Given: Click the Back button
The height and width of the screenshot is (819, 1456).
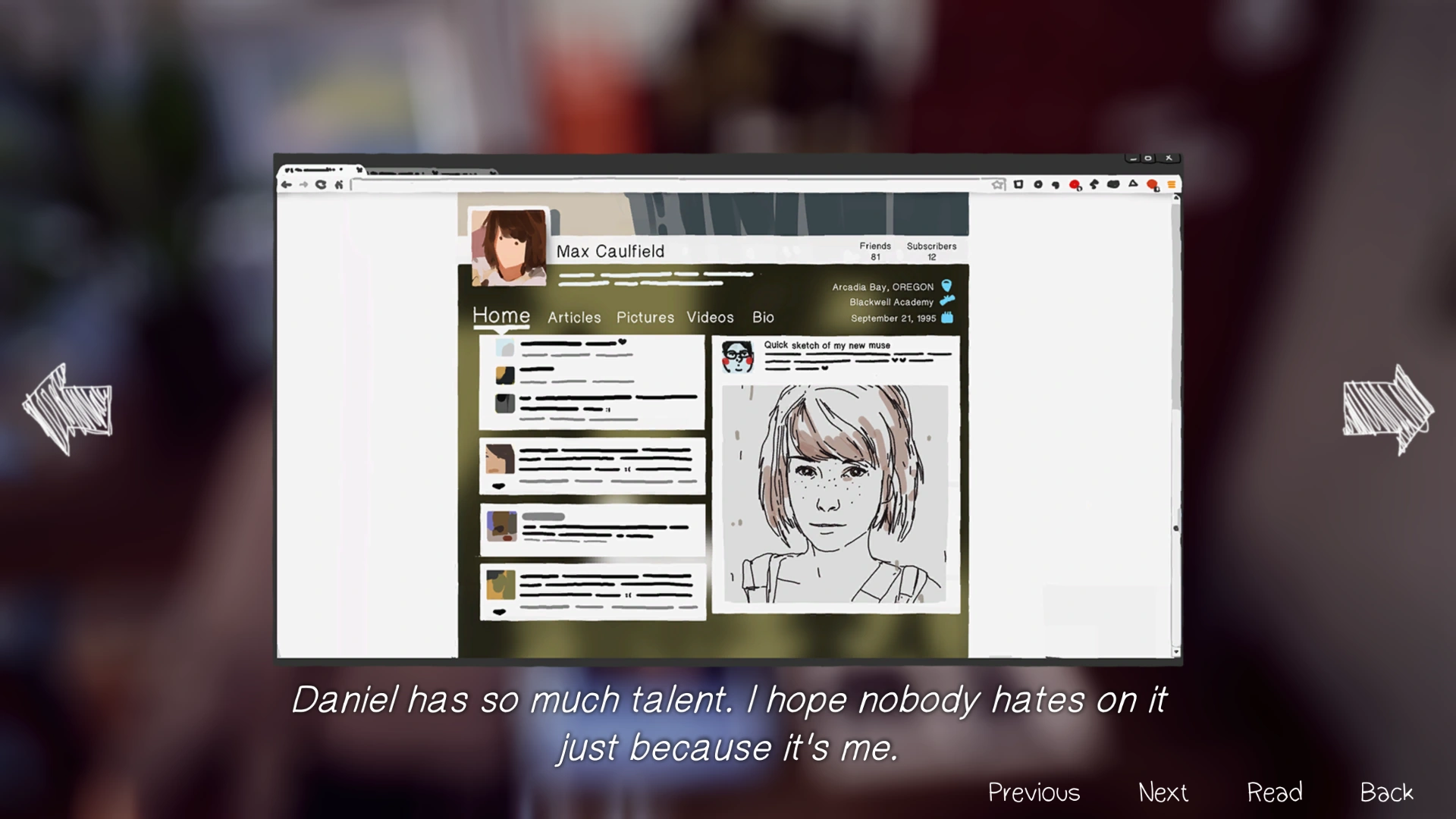Looking at the screenshot, I should click(x=1386, y=792).
